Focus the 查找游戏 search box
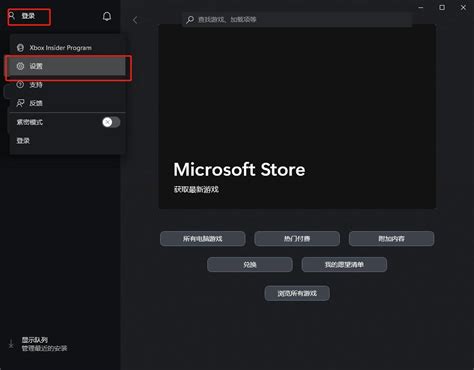474x370 pixels. point(297,20)
